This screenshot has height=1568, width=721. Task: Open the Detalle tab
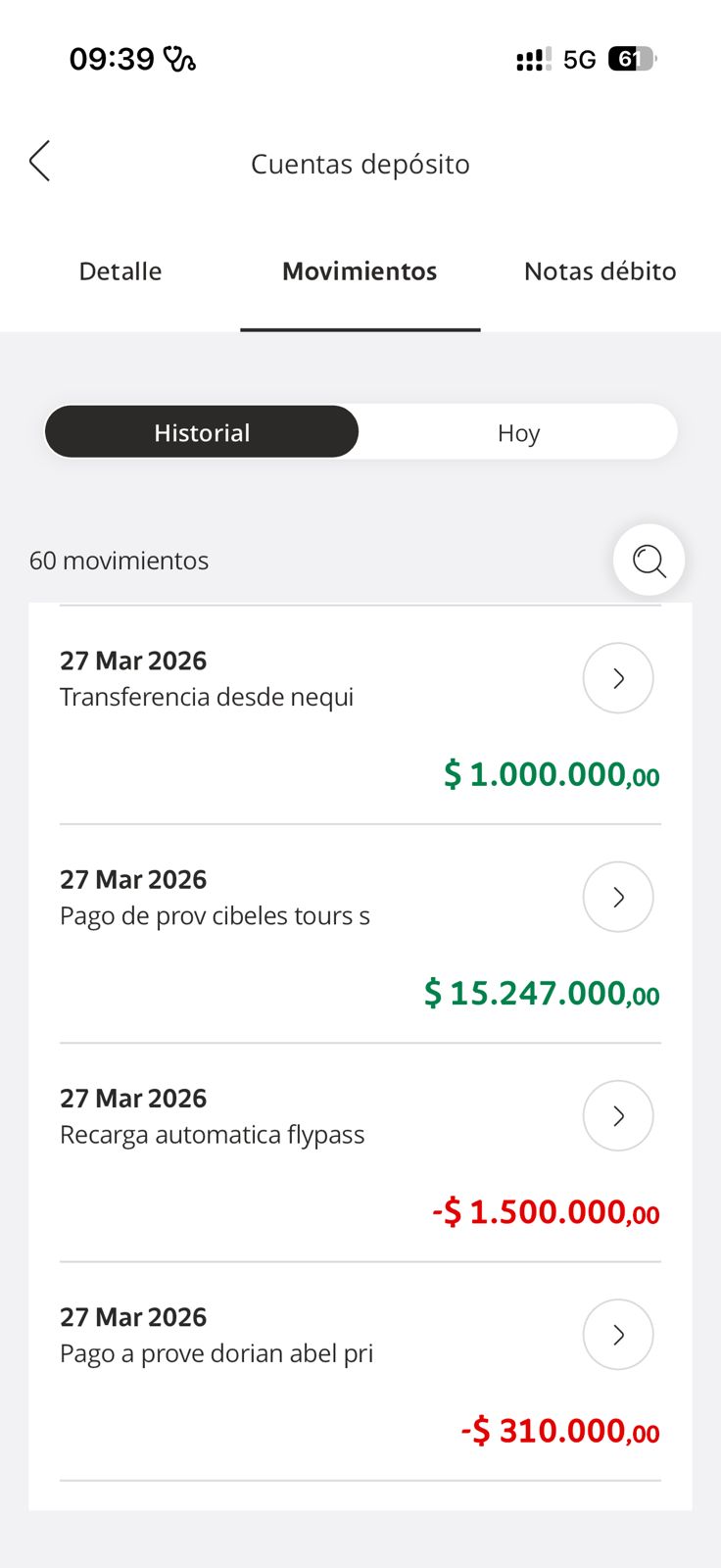click(120, 271)
